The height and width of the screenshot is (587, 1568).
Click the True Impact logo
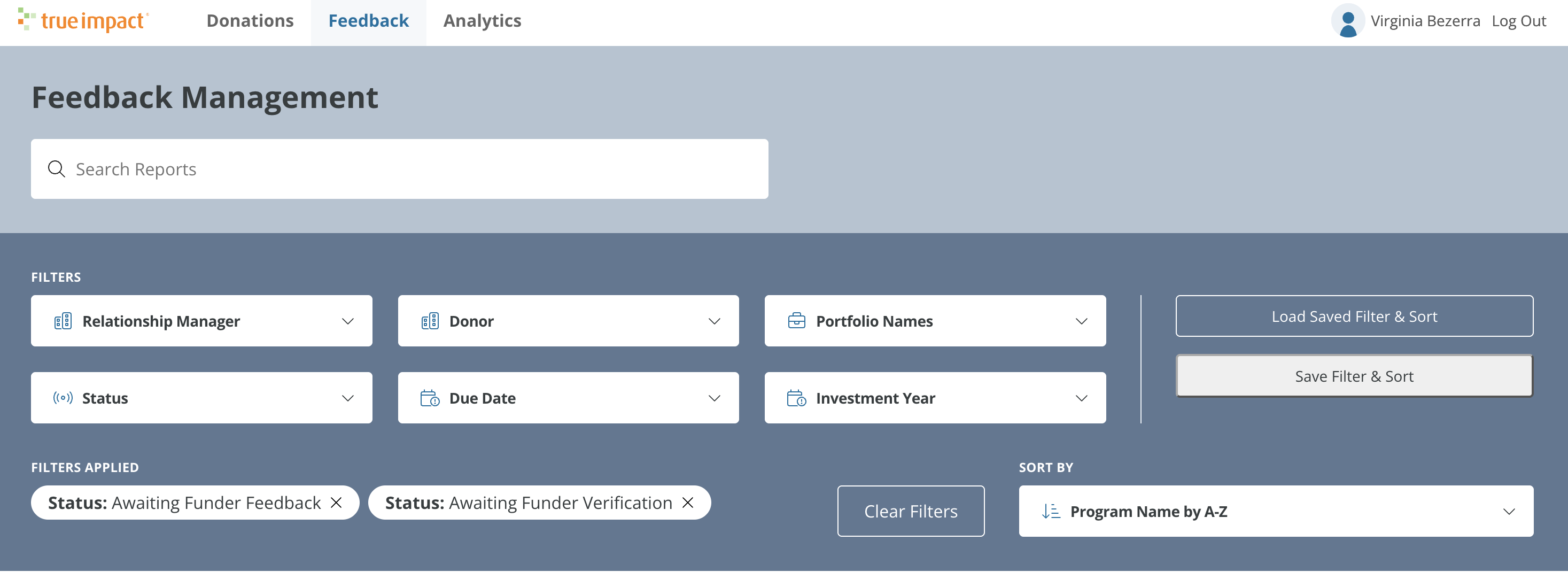point(83,21)
